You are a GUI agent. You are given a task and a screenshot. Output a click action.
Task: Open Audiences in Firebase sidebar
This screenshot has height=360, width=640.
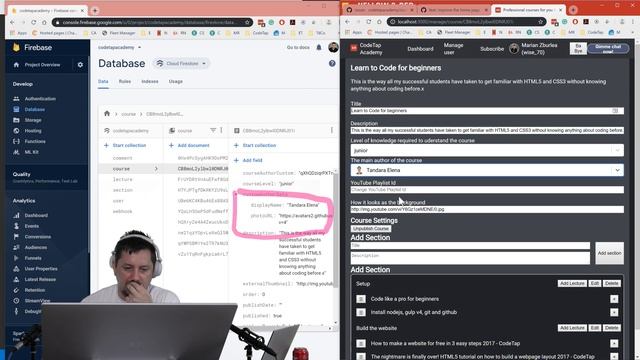36,247
